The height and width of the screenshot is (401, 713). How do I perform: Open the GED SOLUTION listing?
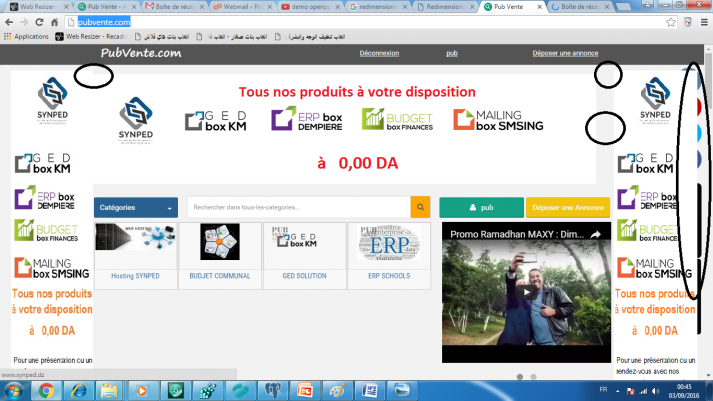(304, 276)
